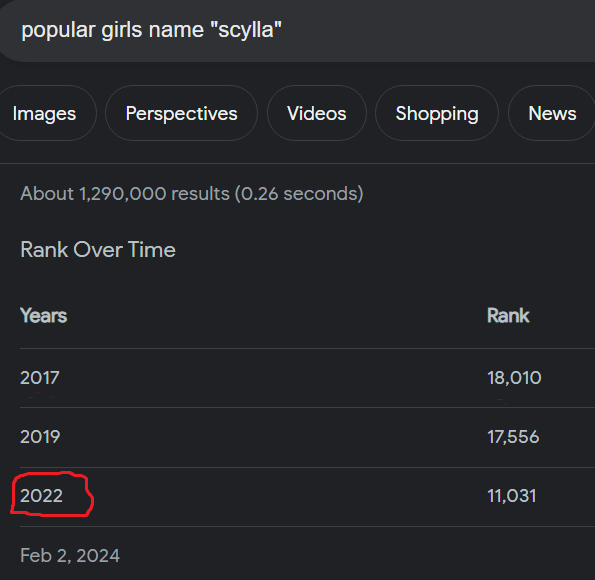Click the word popular in search query
This screenshot has width=595, height=580.
click(58, 30)
